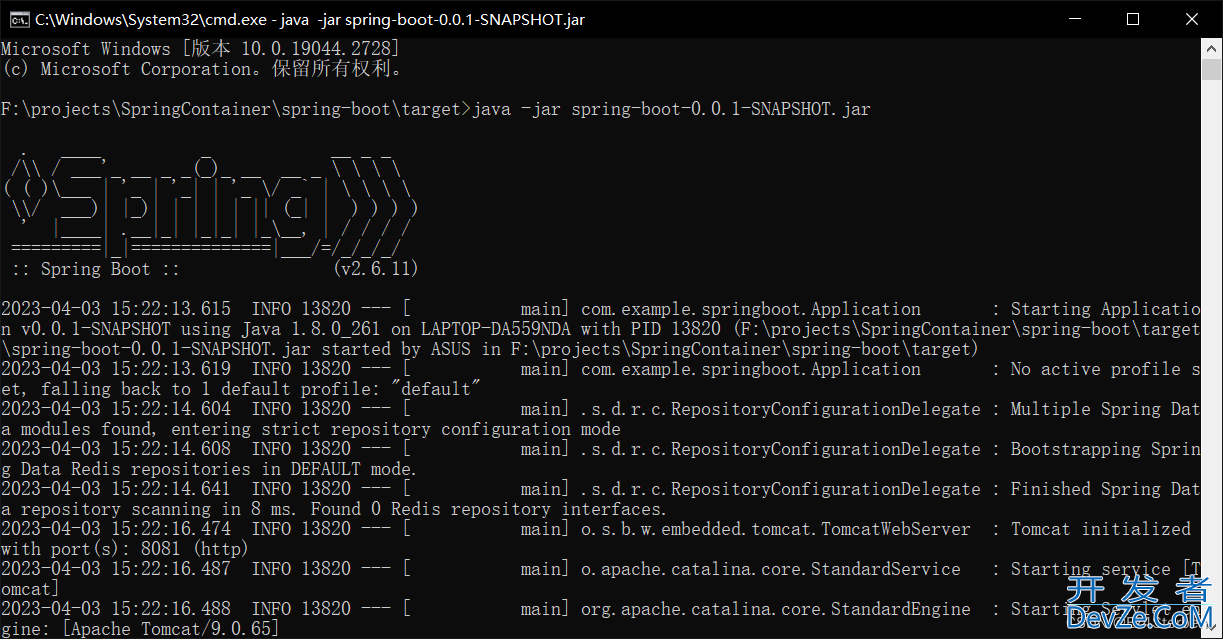This screenshot has height=639, width=1223.
Task: Click the 15:22:14.608 log timestamp
Action: 115,449
